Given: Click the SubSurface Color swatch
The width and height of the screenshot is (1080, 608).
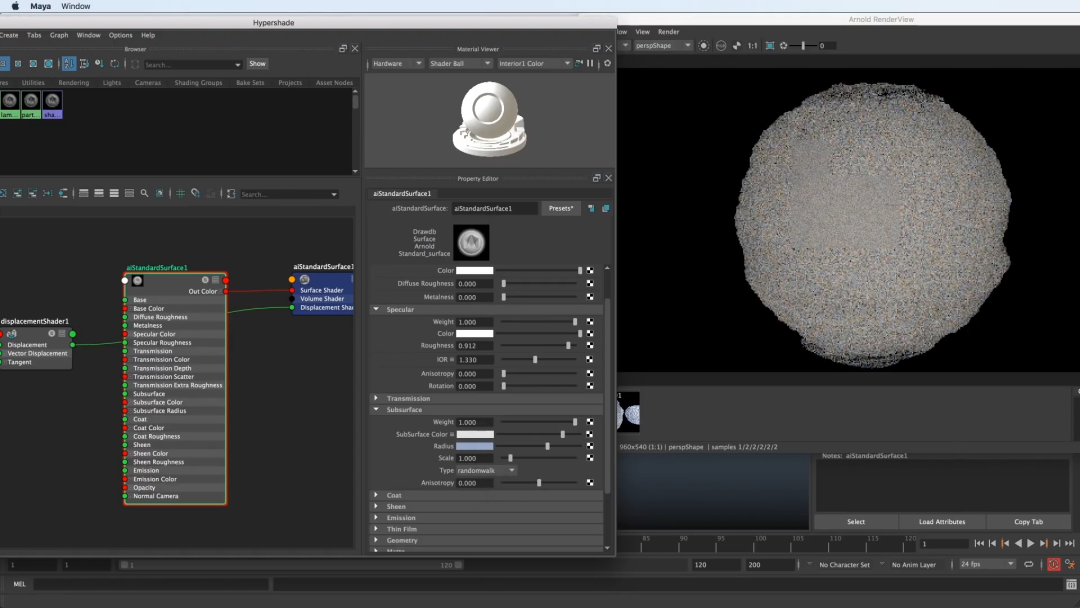Looking at the screenshot, I should [x=475, y=434].
